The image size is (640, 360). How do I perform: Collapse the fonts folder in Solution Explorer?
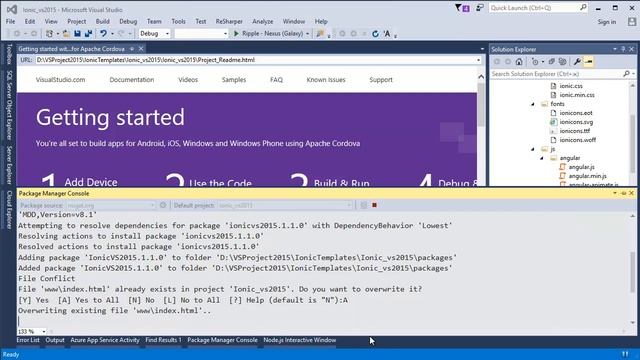click(x=533, y=104)
